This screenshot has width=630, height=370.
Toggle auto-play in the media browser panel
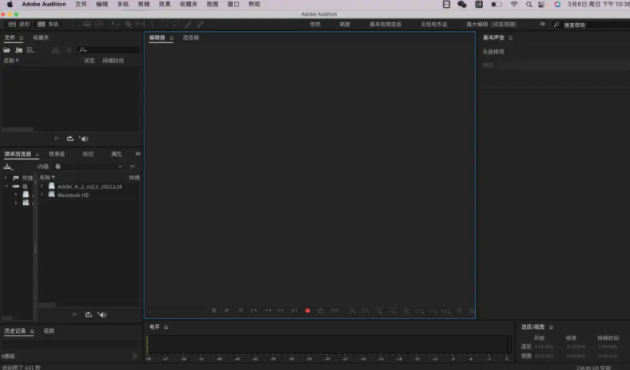tap(102, 315)
